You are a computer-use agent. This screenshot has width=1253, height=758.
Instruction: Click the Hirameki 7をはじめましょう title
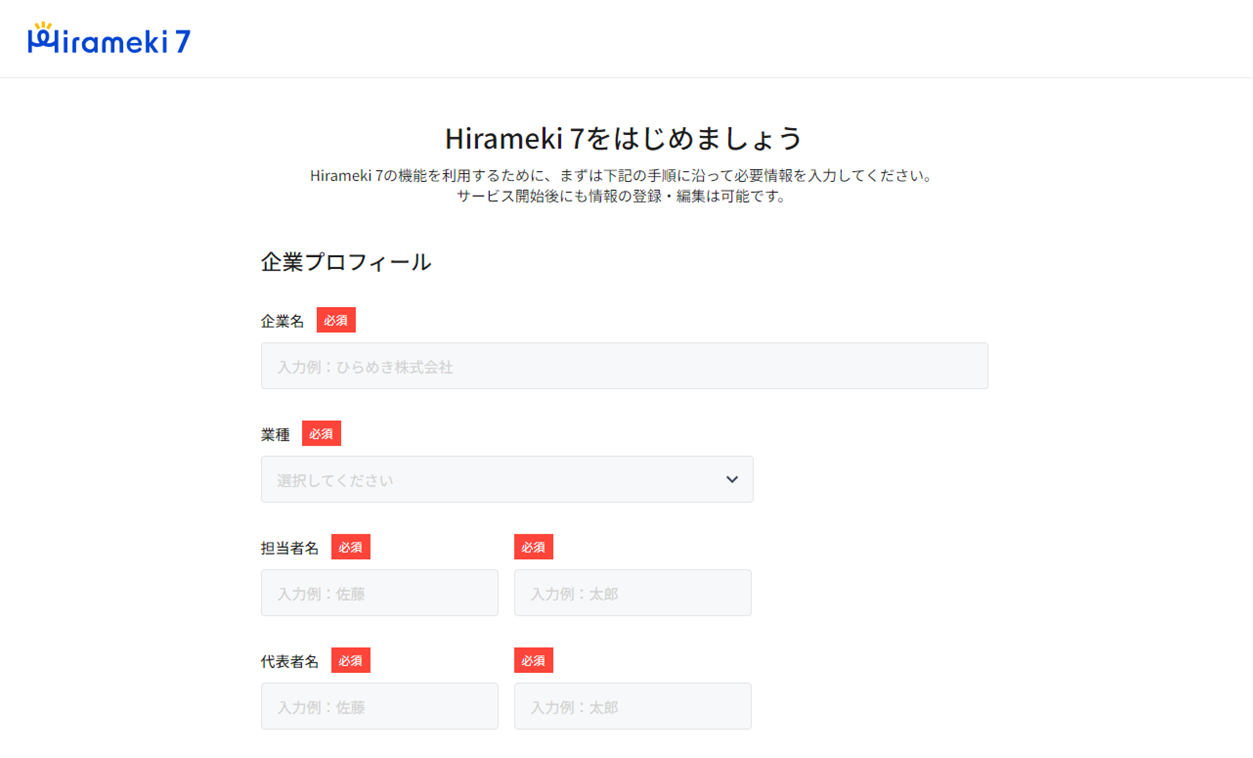[x=624, y=137]
